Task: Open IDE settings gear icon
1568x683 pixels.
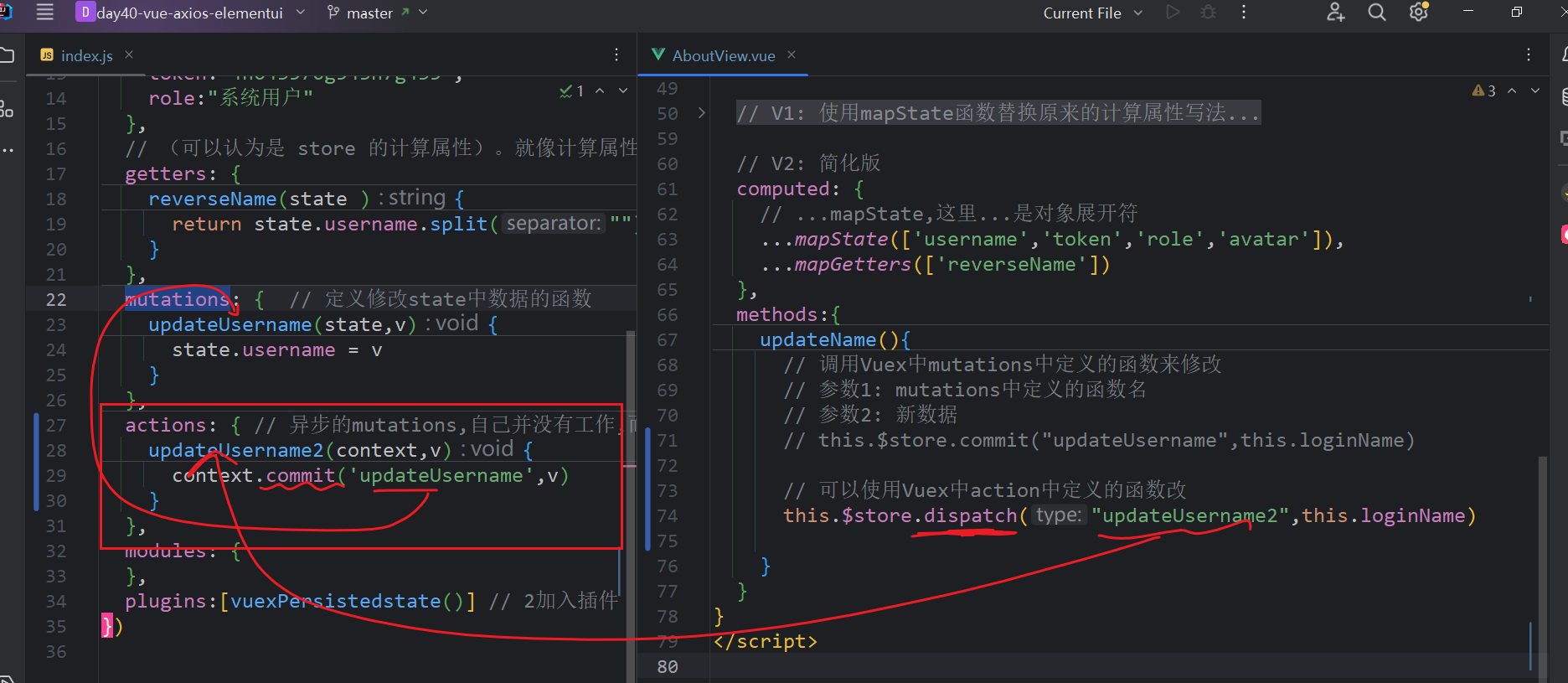Action: (1418, 13)
